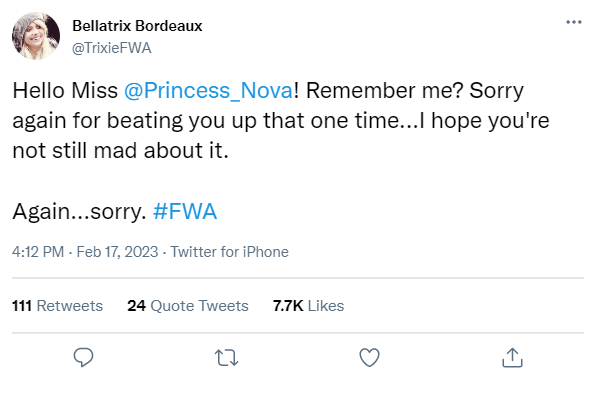
Task: Click the @TrixieFWA handle
Action: [x=112, y=48]
